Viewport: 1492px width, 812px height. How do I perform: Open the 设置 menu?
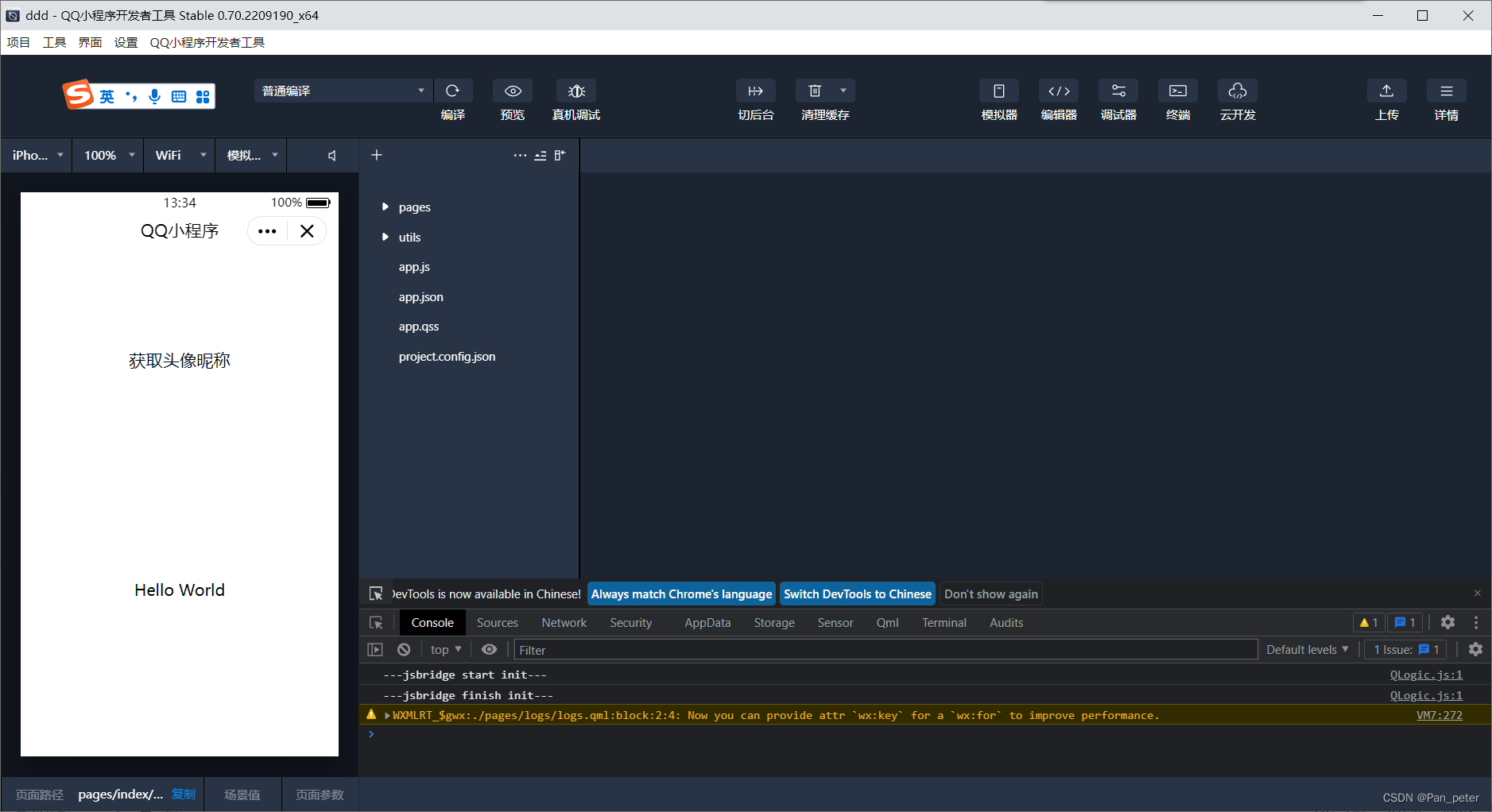coord(126,42)
